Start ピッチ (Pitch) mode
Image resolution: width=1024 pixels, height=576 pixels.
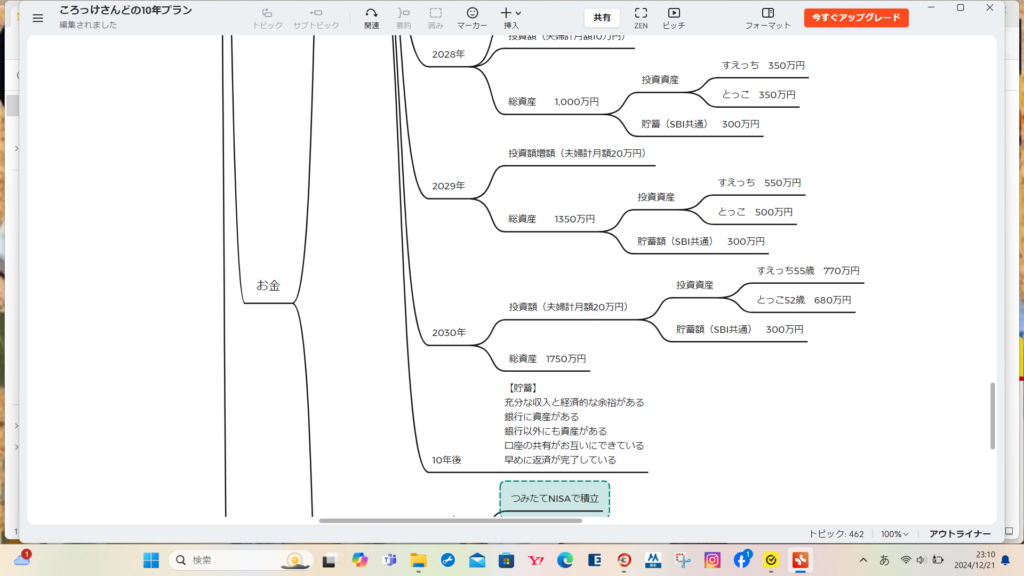(673, 18)
